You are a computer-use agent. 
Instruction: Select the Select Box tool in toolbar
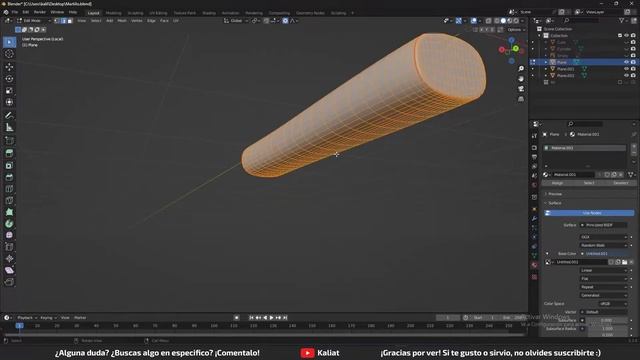(9, 42)
